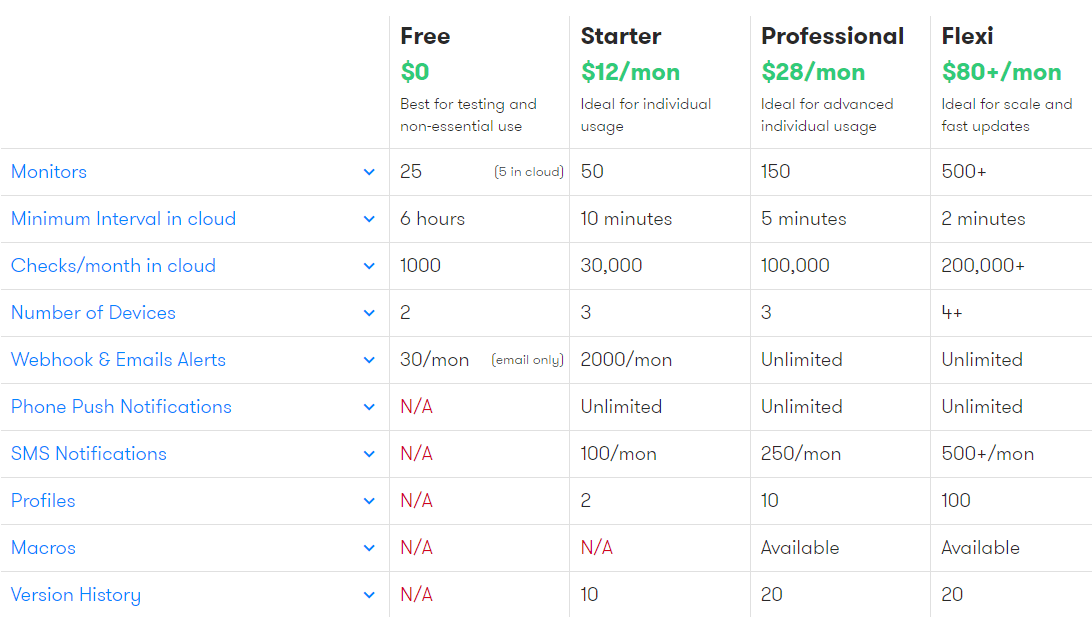Expand the Macros row chevron
1092x617 pixels.
(x=369, y=548)
